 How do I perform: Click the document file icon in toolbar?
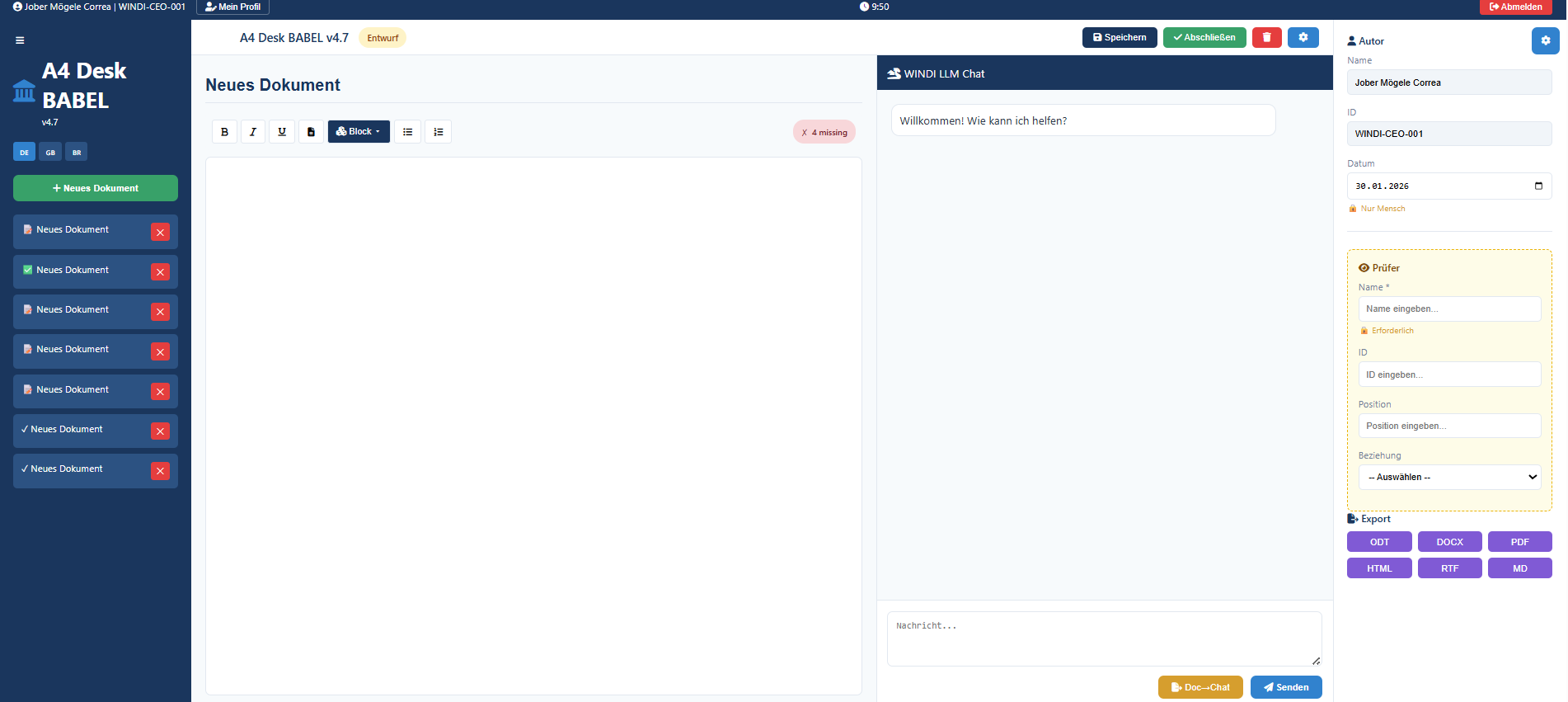pyautogui.click(x=311, y=132)
